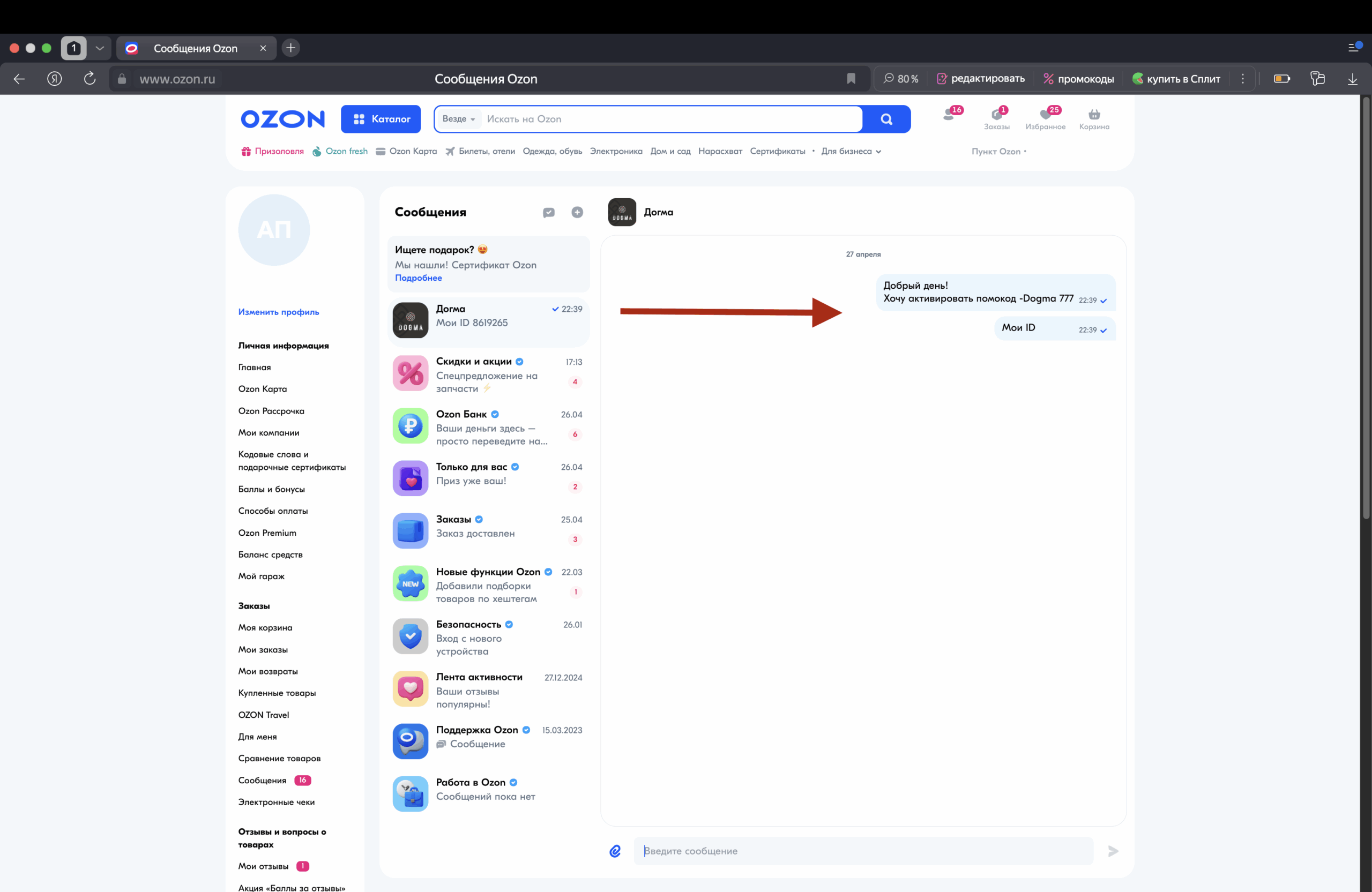Focus the Искать на Ozon search field
This screenshot has width=1372, height=892.
[672, 119]
